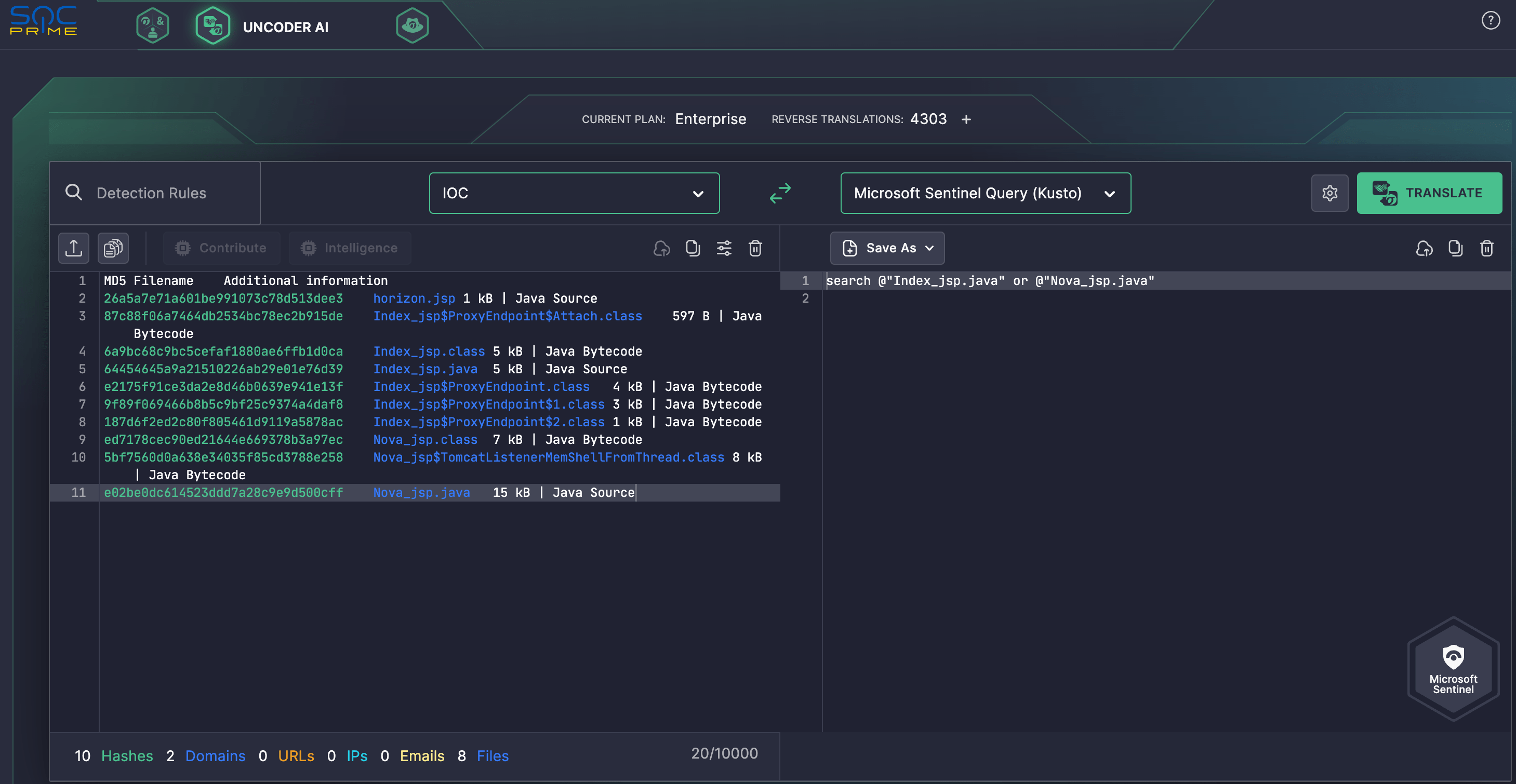Click the Detection Rules search field

click(155, 193)
